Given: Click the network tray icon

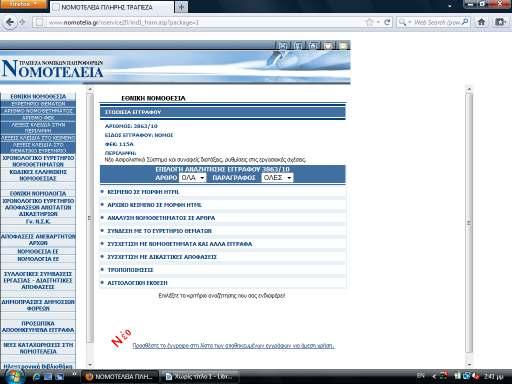Looking at the screenshot, I should (467, 376).
